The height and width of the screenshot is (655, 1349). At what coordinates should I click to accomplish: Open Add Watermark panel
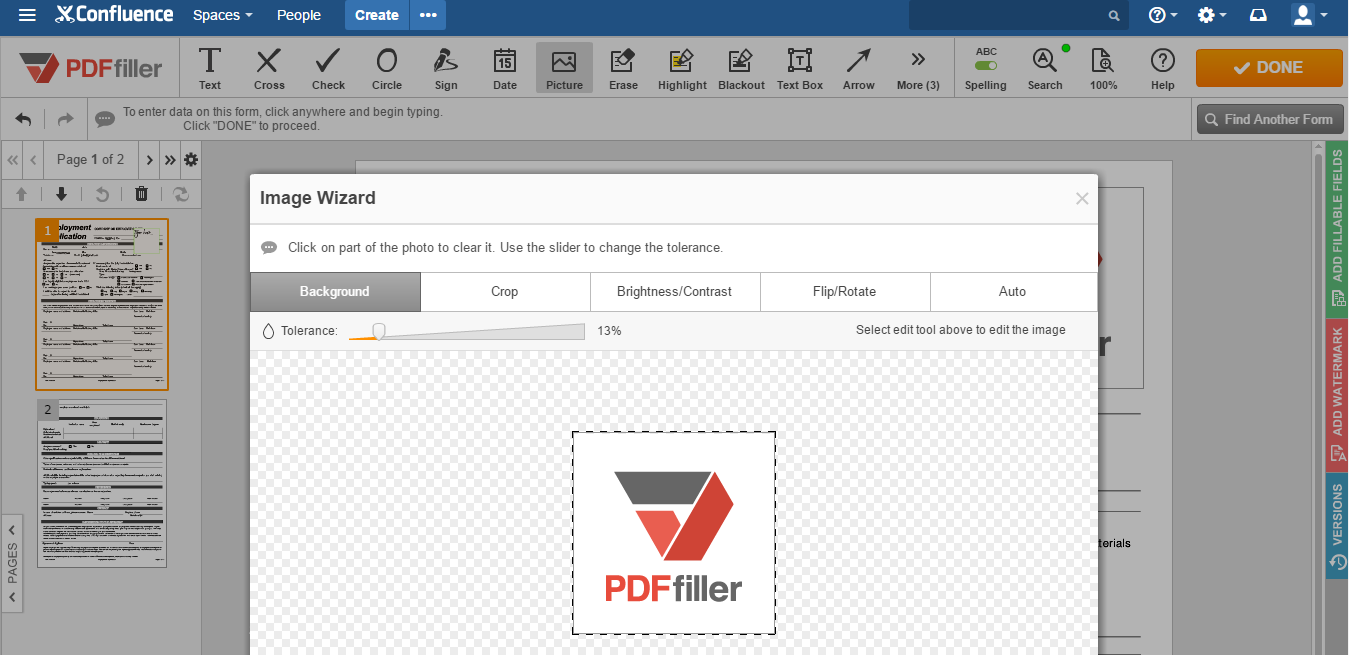tap(1337, 394)
